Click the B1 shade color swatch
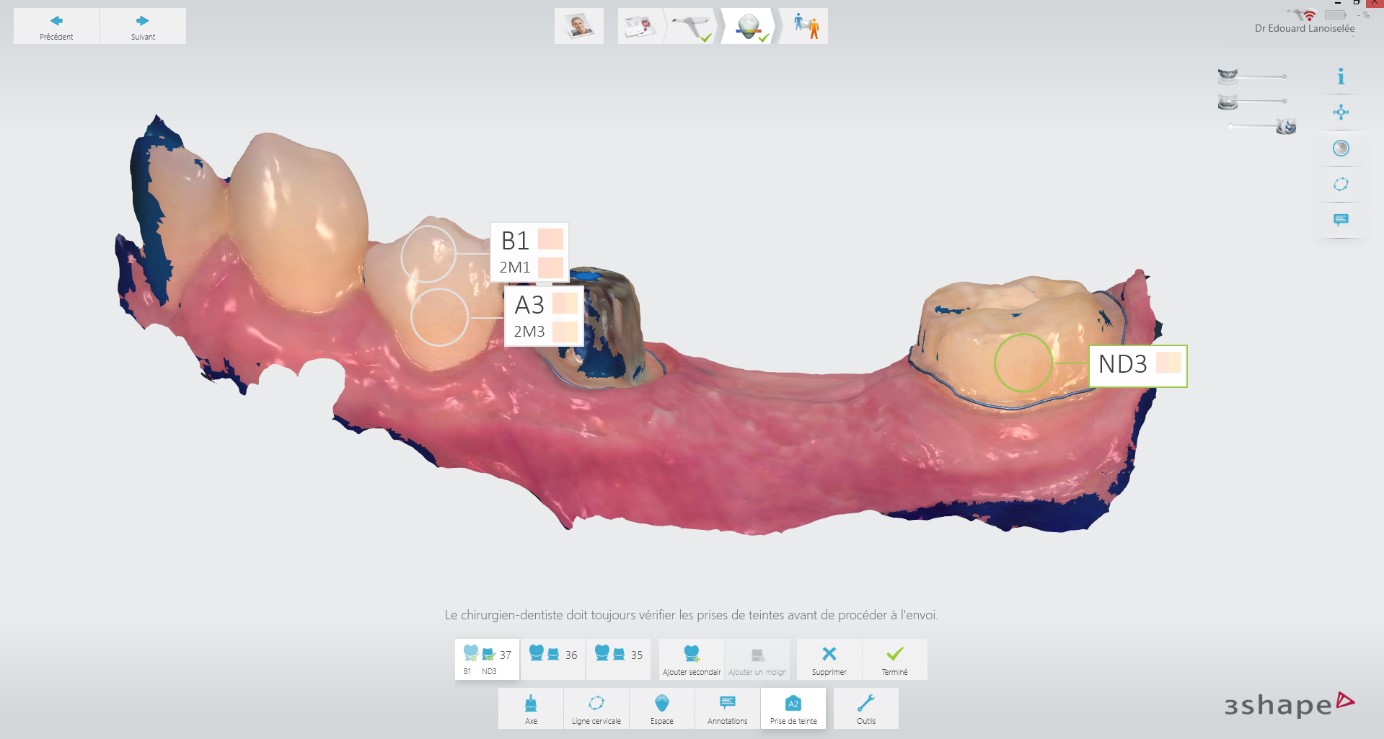This screenshot has height=739, width=1384. [x=551, y=239]
